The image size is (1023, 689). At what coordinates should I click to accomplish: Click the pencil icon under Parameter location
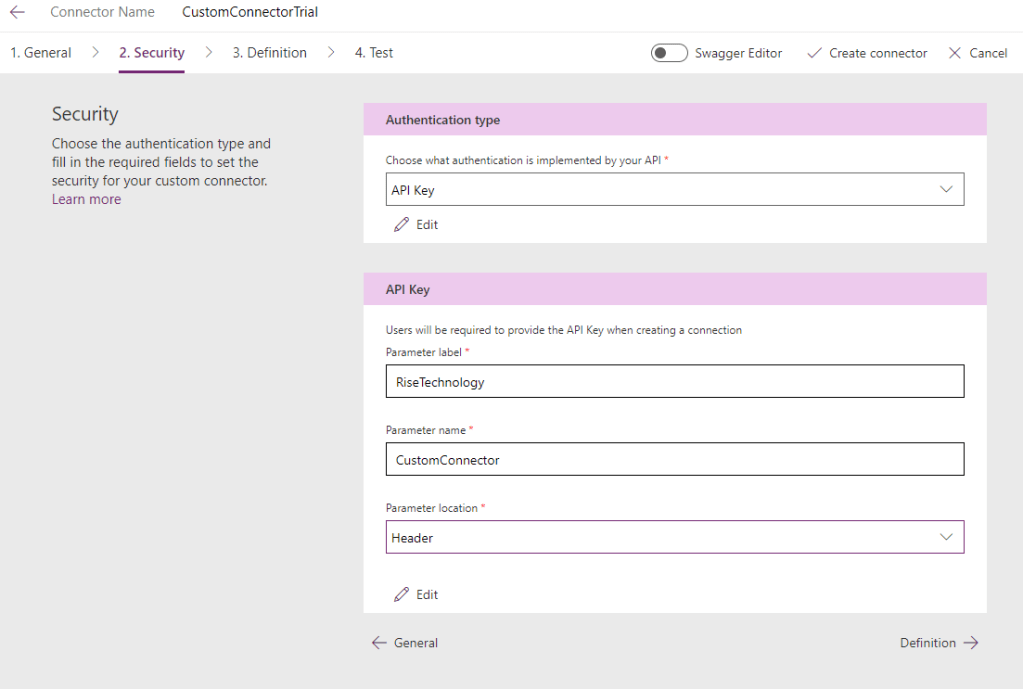402,595
